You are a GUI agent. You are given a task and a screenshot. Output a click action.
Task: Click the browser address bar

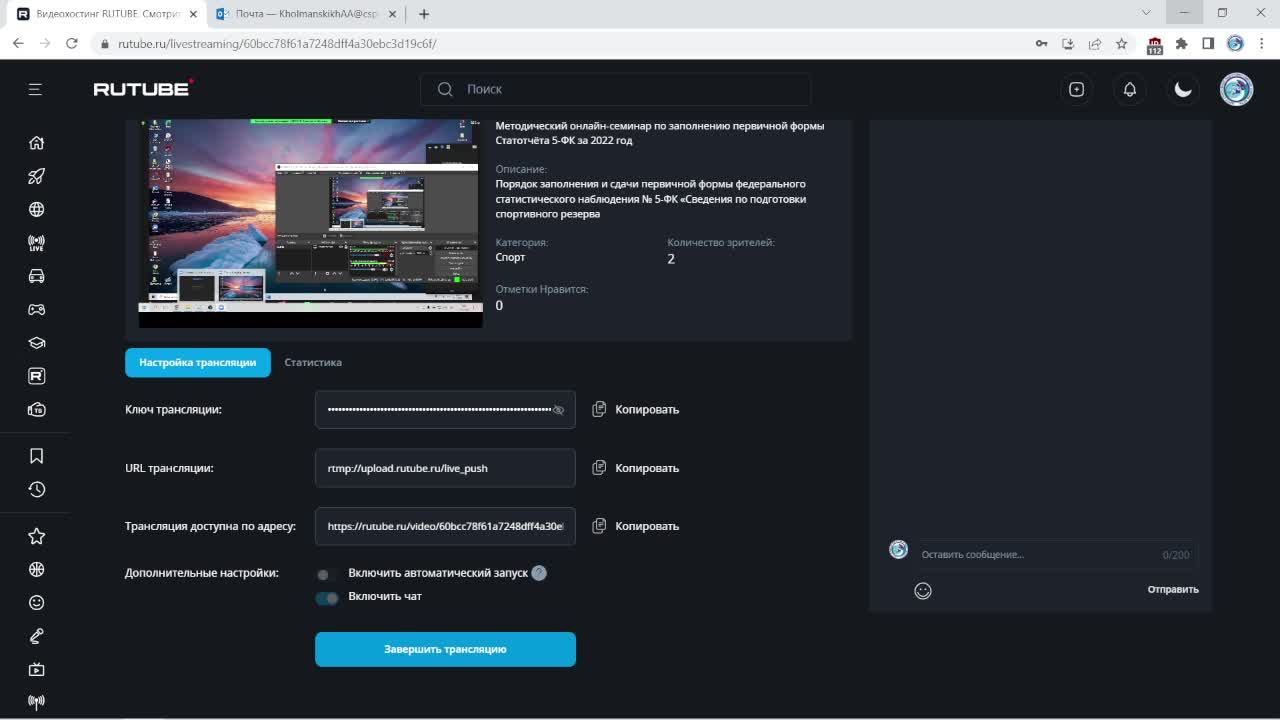click(560, 44)
